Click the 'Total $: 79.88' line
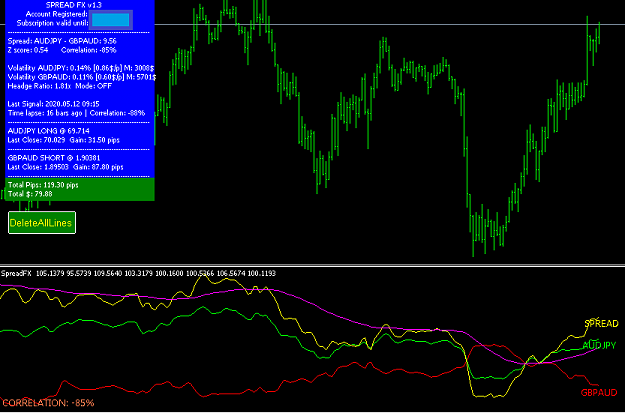 (x=30, y=194)
